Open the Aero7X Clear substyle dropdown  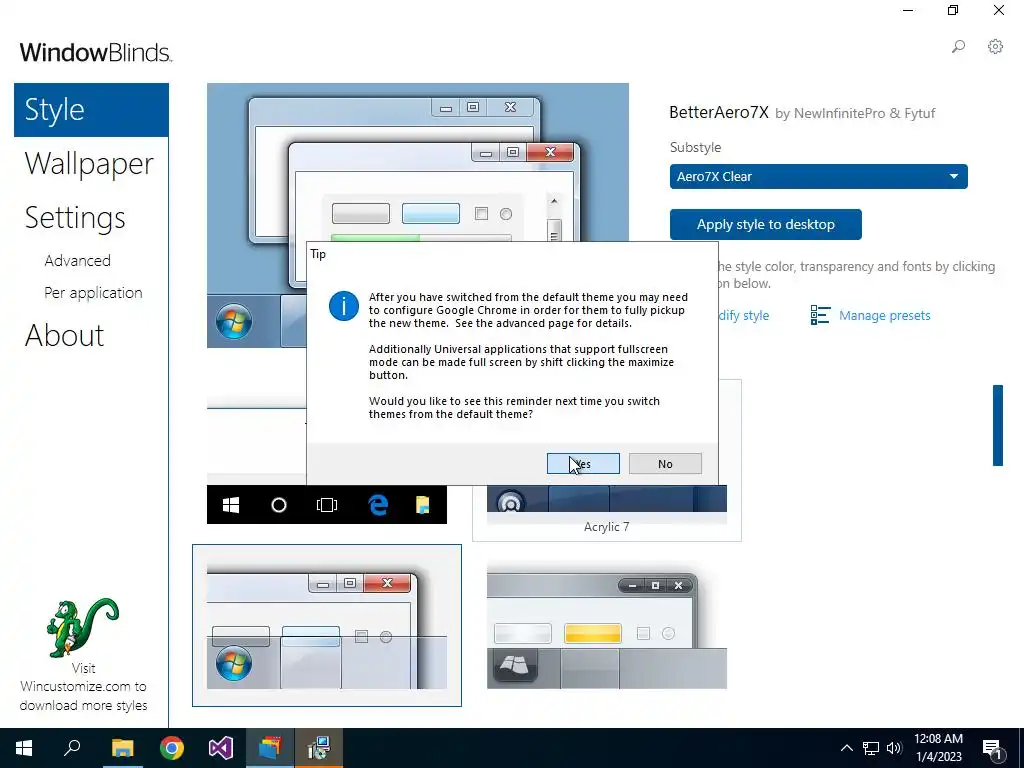click(818, 176)
